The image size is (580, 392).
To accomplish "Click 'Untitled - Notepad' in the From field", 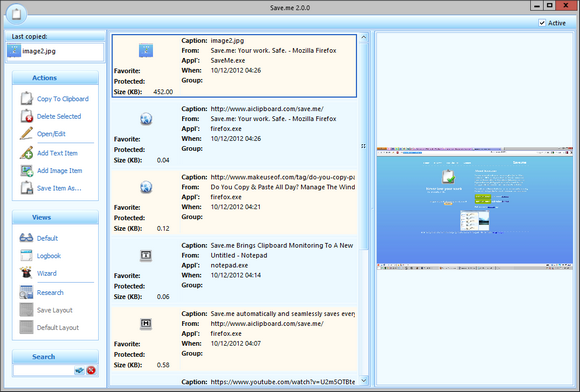I will point(239,256).
